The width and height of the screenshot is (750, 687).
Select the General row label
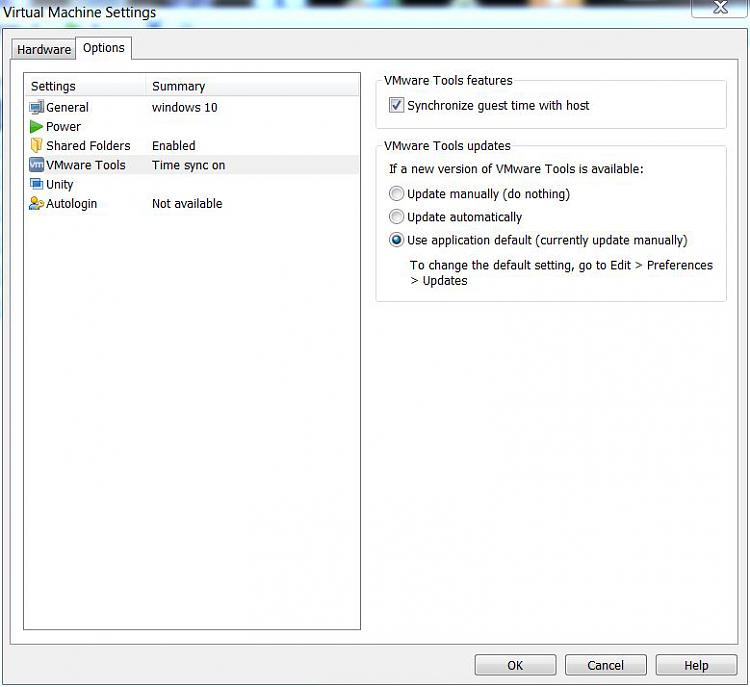tap(67, 108)
